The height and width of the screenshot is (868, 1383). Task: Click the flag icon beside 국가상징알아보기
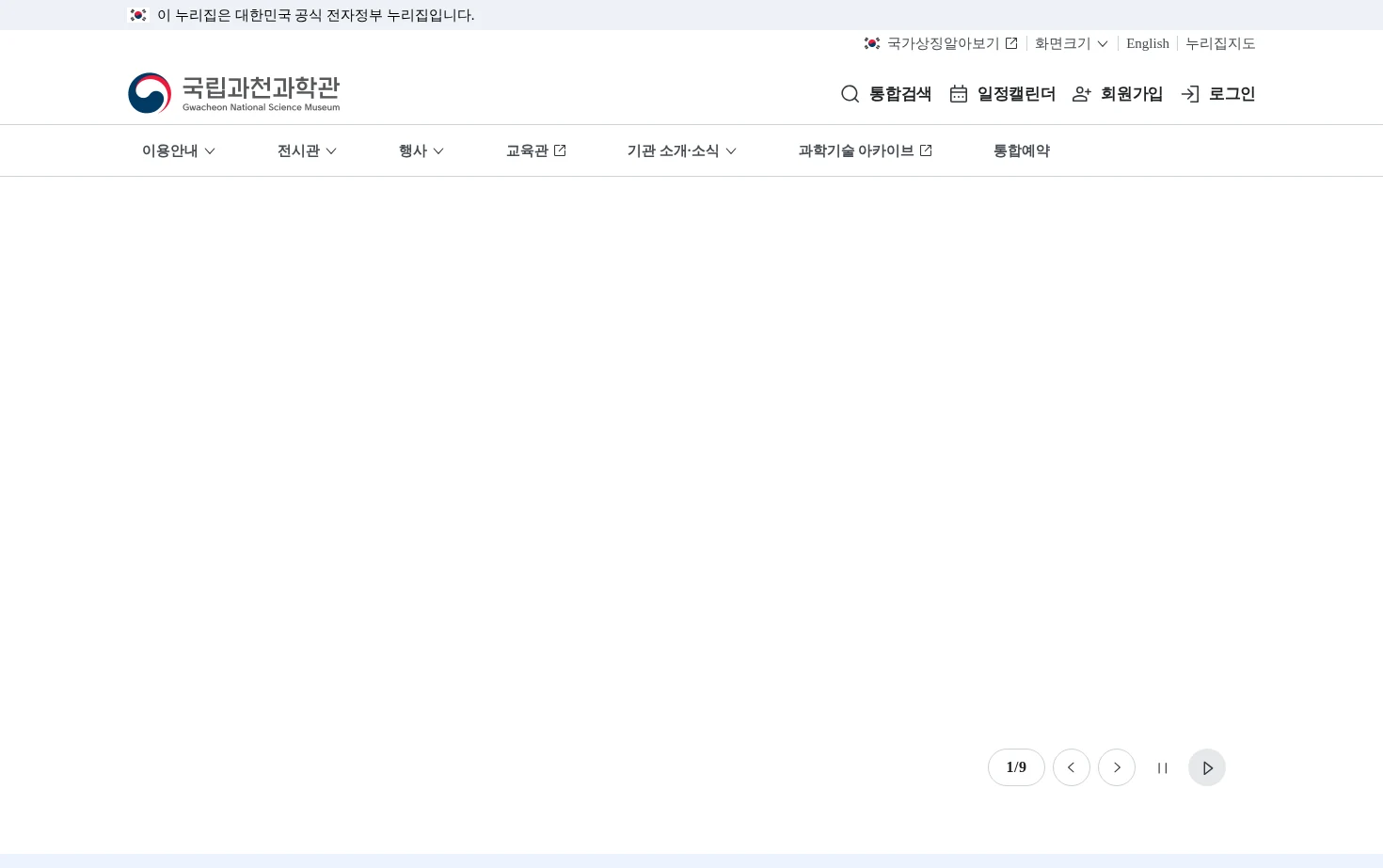[872, 43]
